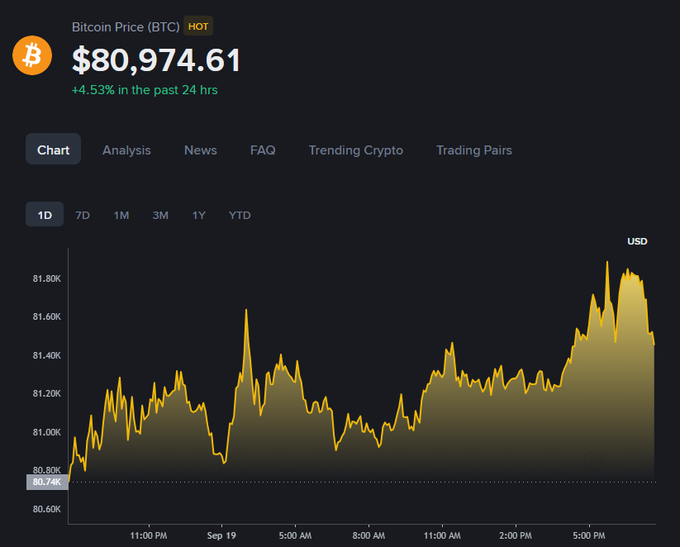Click the 5:00 AM x-axis label
The height and width of the screenshot is (547, 680).
[x=295, y=536]
